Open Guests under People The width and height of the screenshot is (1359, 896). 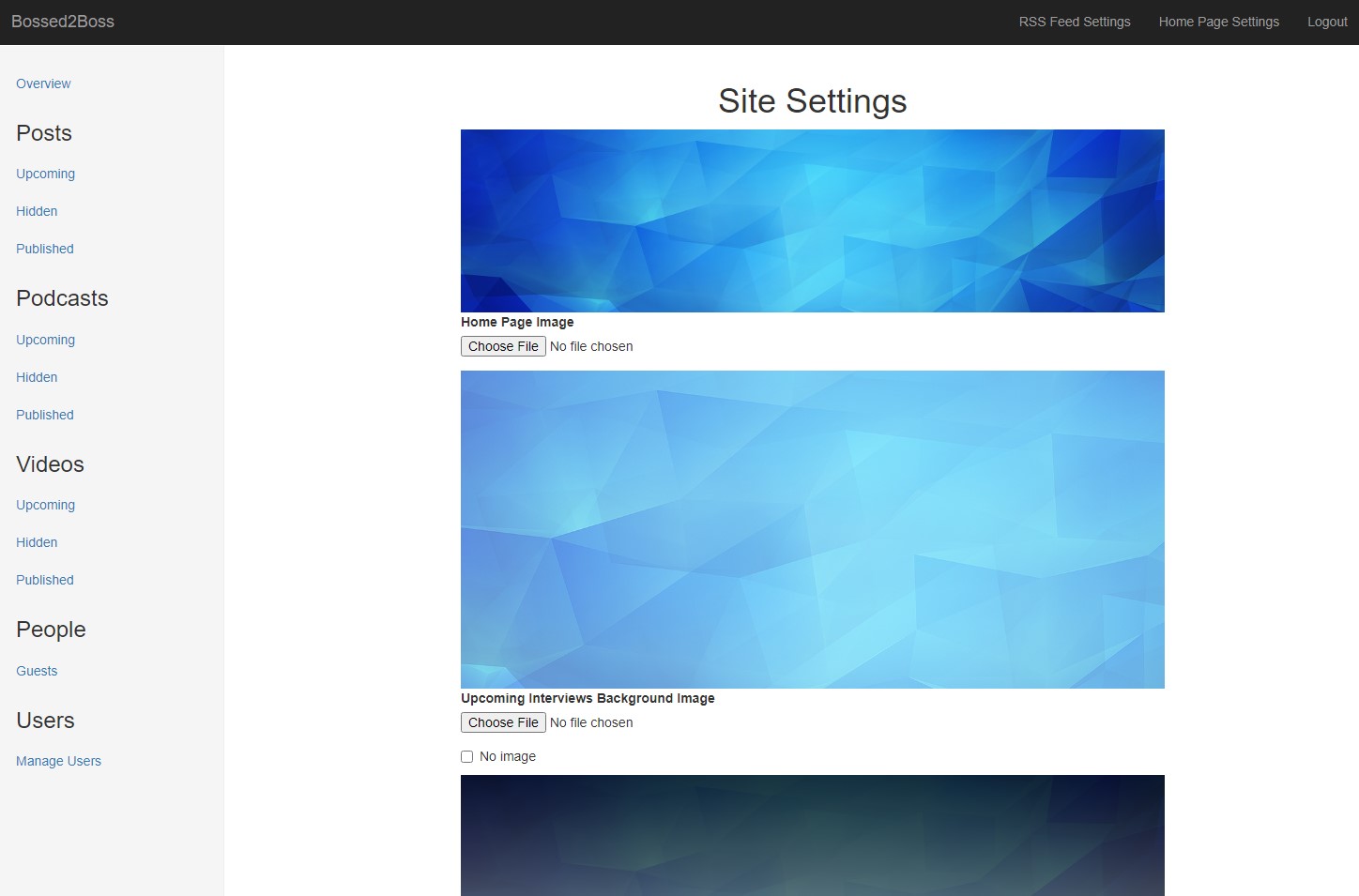(37, 671)
